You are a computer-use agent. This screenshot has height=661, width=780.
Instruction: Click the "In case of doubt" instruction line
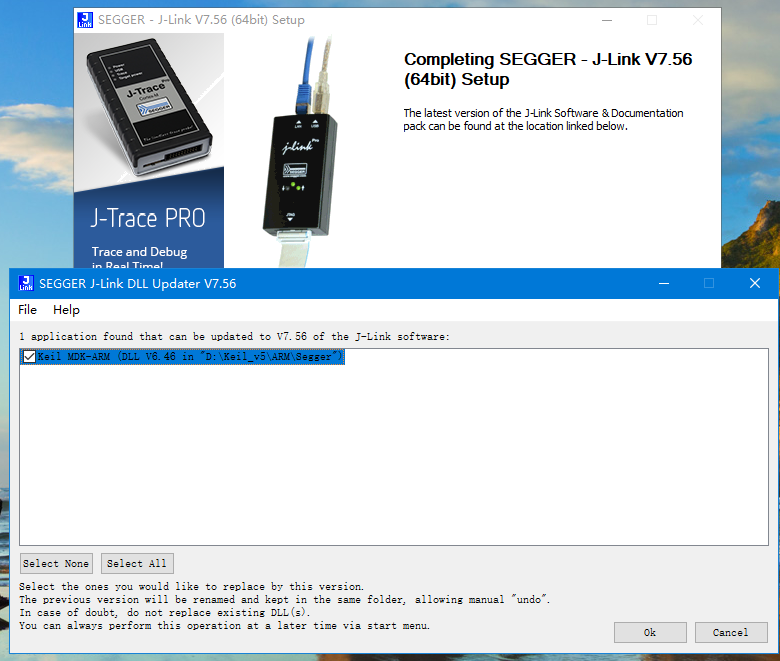coord(165,613)
